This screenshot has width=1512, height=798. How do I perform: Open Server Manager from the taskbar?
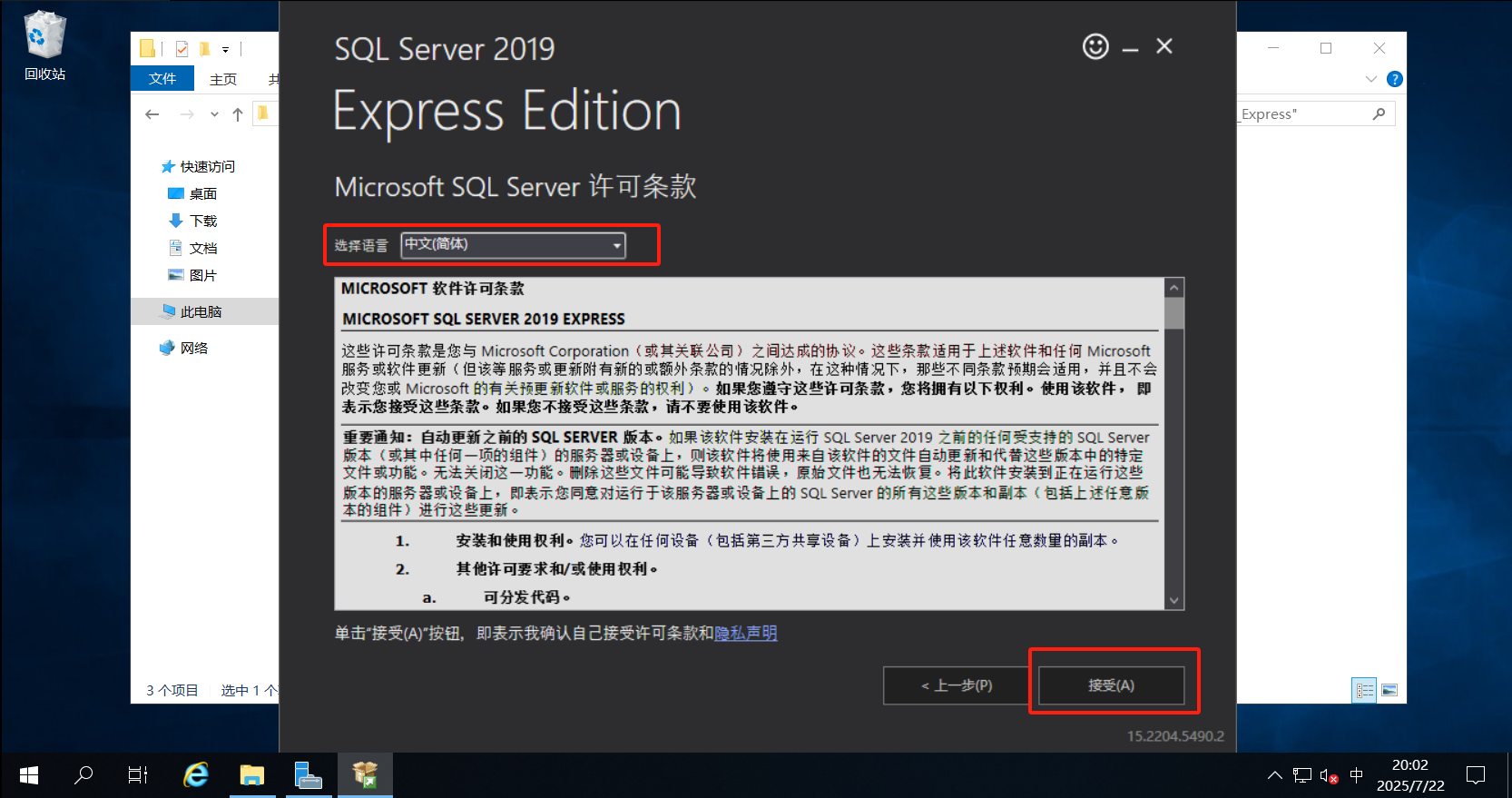[309, 775]
